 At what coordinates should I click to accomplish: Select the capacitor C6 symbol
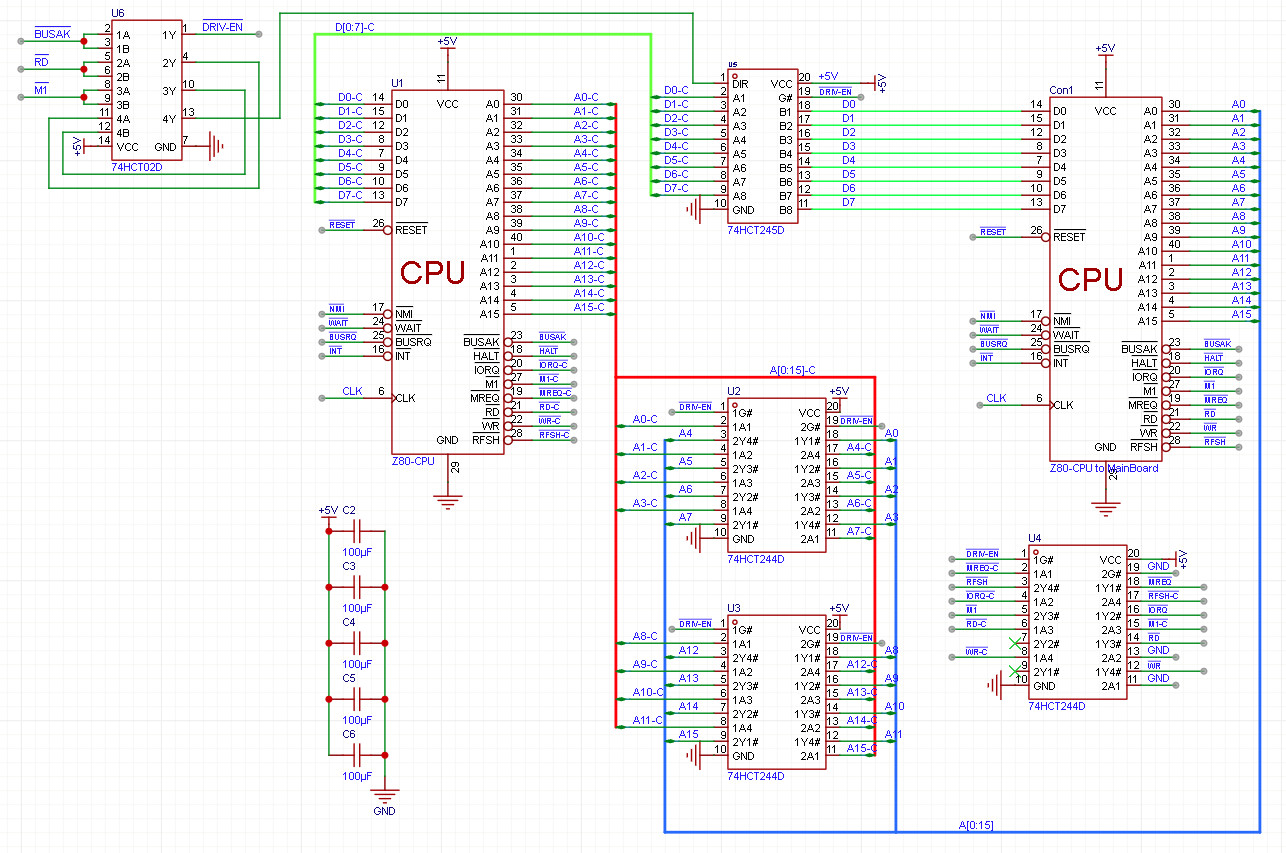pos(356,755)
